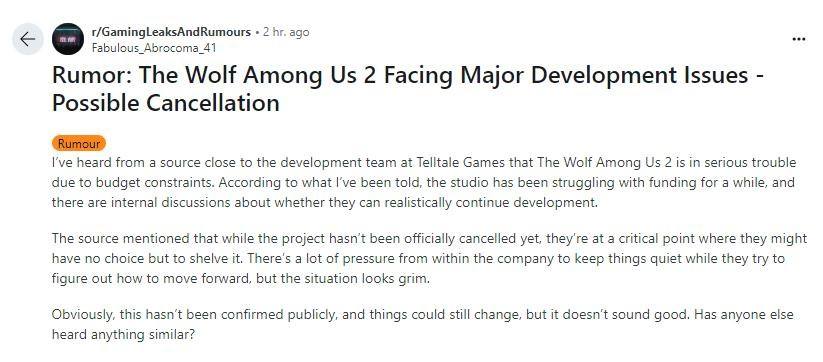
Task: Open the GamingLeaksAndRumours subreddit avatar
Action: click(x=68, y=39)
